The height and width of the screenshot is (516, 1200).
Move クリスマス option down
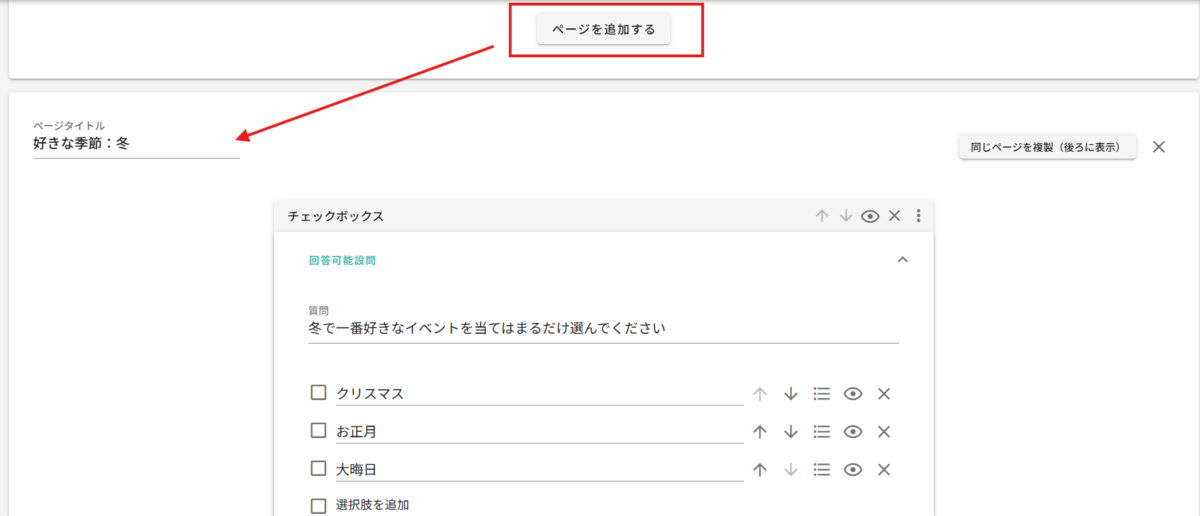[x=791, y=394]
